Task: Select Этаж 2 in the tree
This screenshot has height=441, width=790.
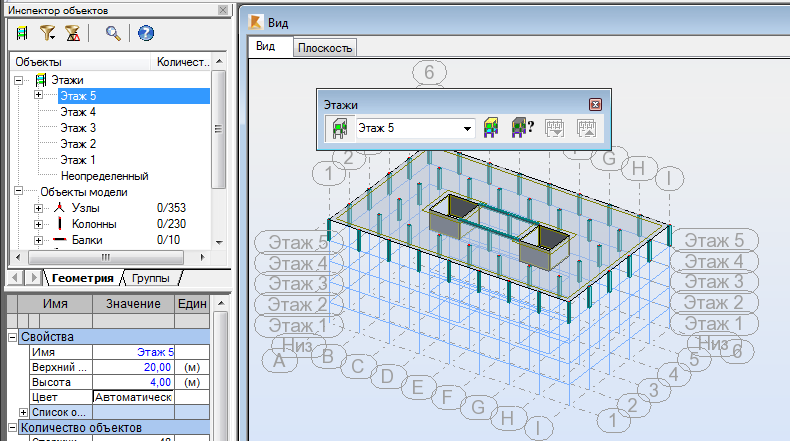Action: [x=78, y=144]
